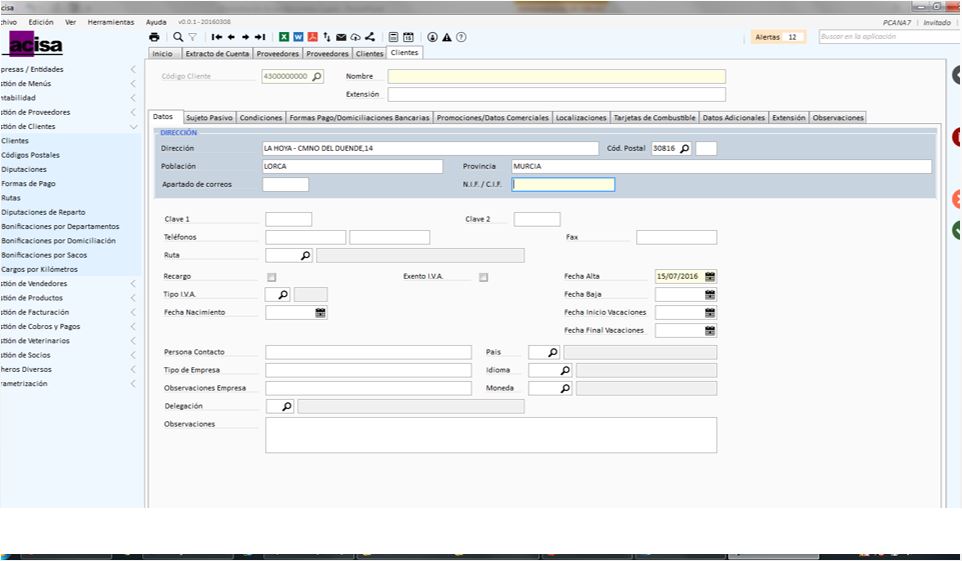This screenshot has height=561, width=962.
Task: Open the calculator icon in the toolbar
Action: tap(394, 37)
